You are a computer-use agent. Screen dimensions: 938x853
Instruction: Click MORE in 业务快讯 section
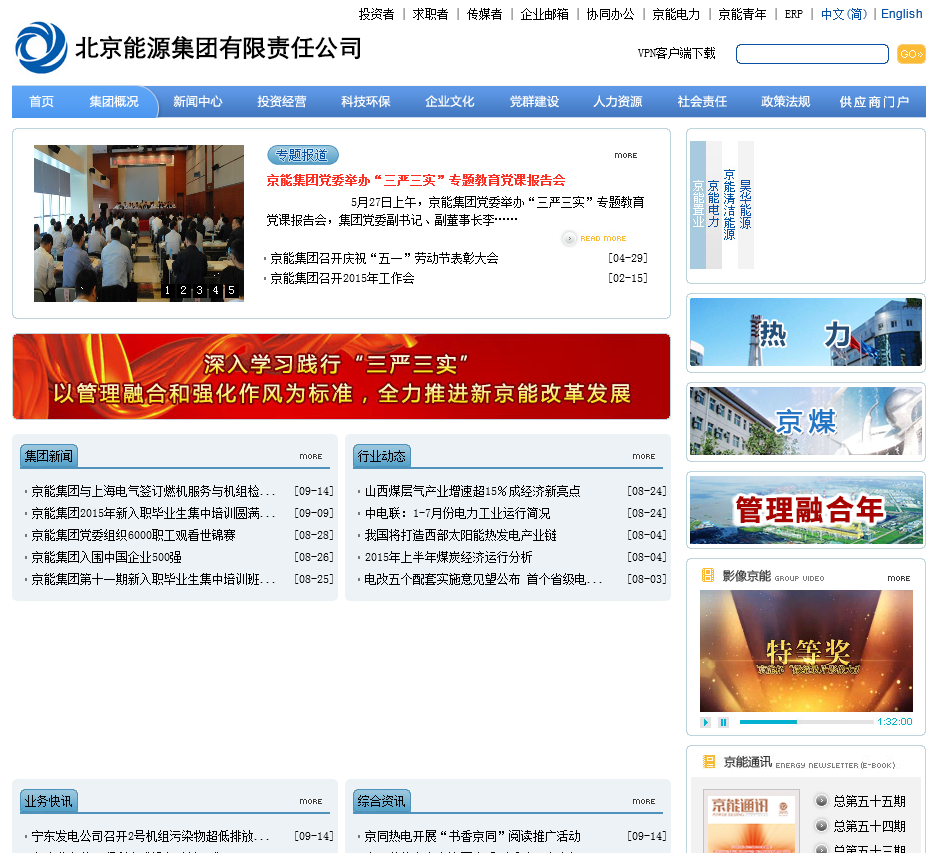[310, 802]
